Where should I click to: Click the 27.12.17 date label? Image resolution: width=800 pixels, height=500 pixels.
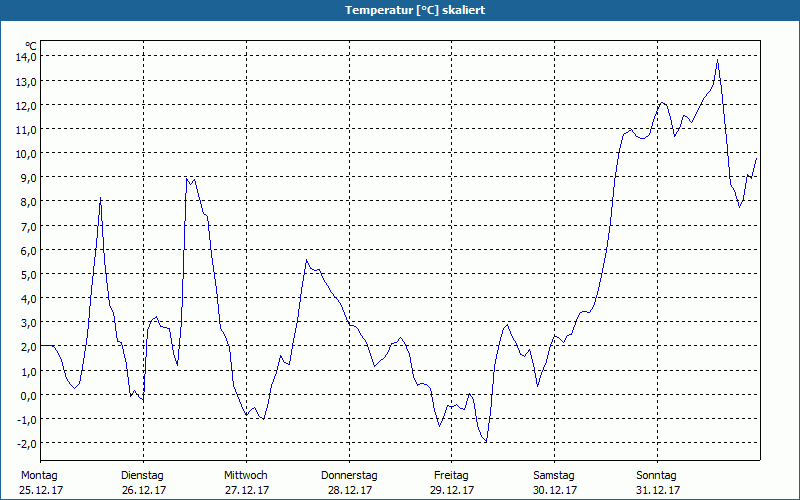(247, 490)
